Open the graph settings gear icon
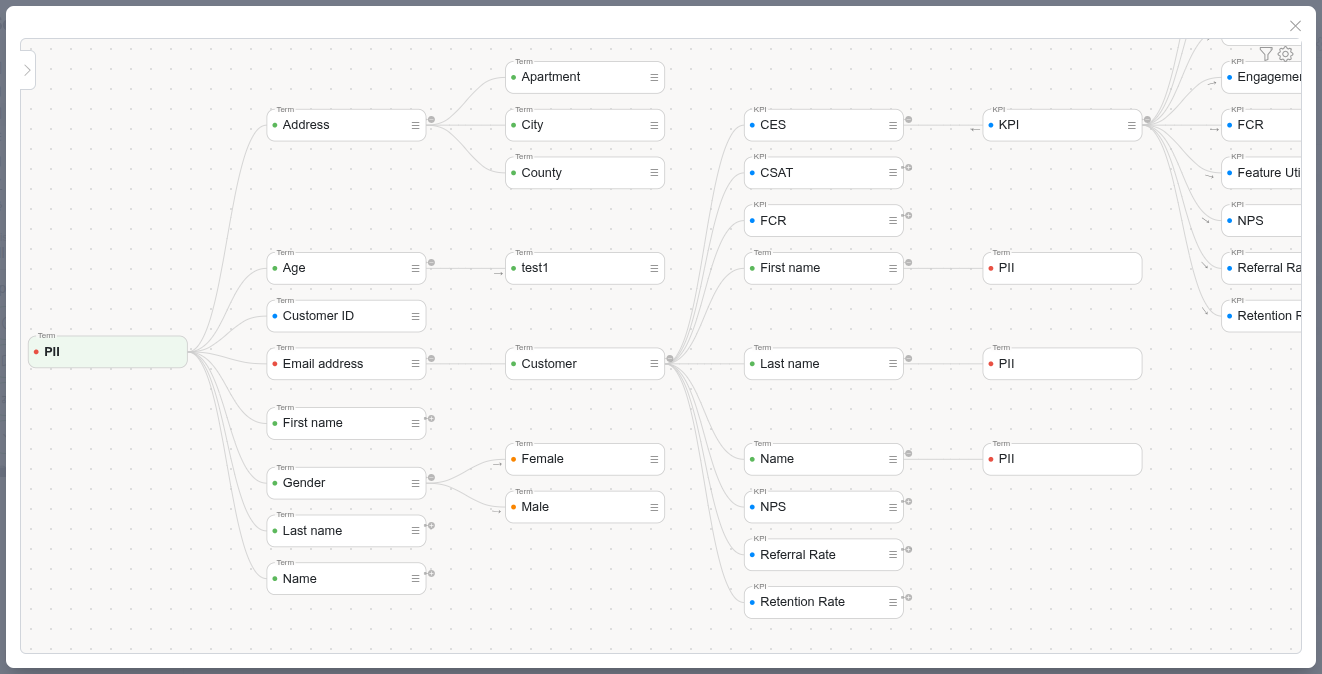The image size is (1322, 674). [x=1286, y=54]
